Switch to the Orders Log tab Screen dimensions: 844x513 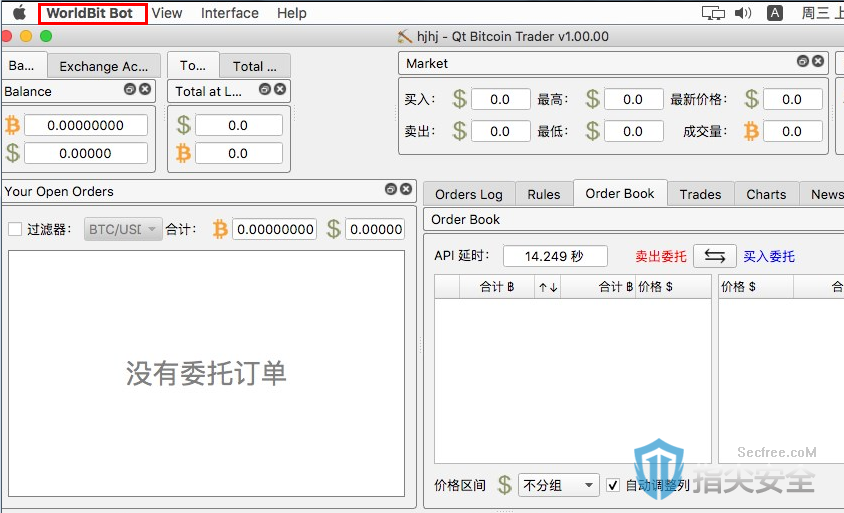point(469,194)
